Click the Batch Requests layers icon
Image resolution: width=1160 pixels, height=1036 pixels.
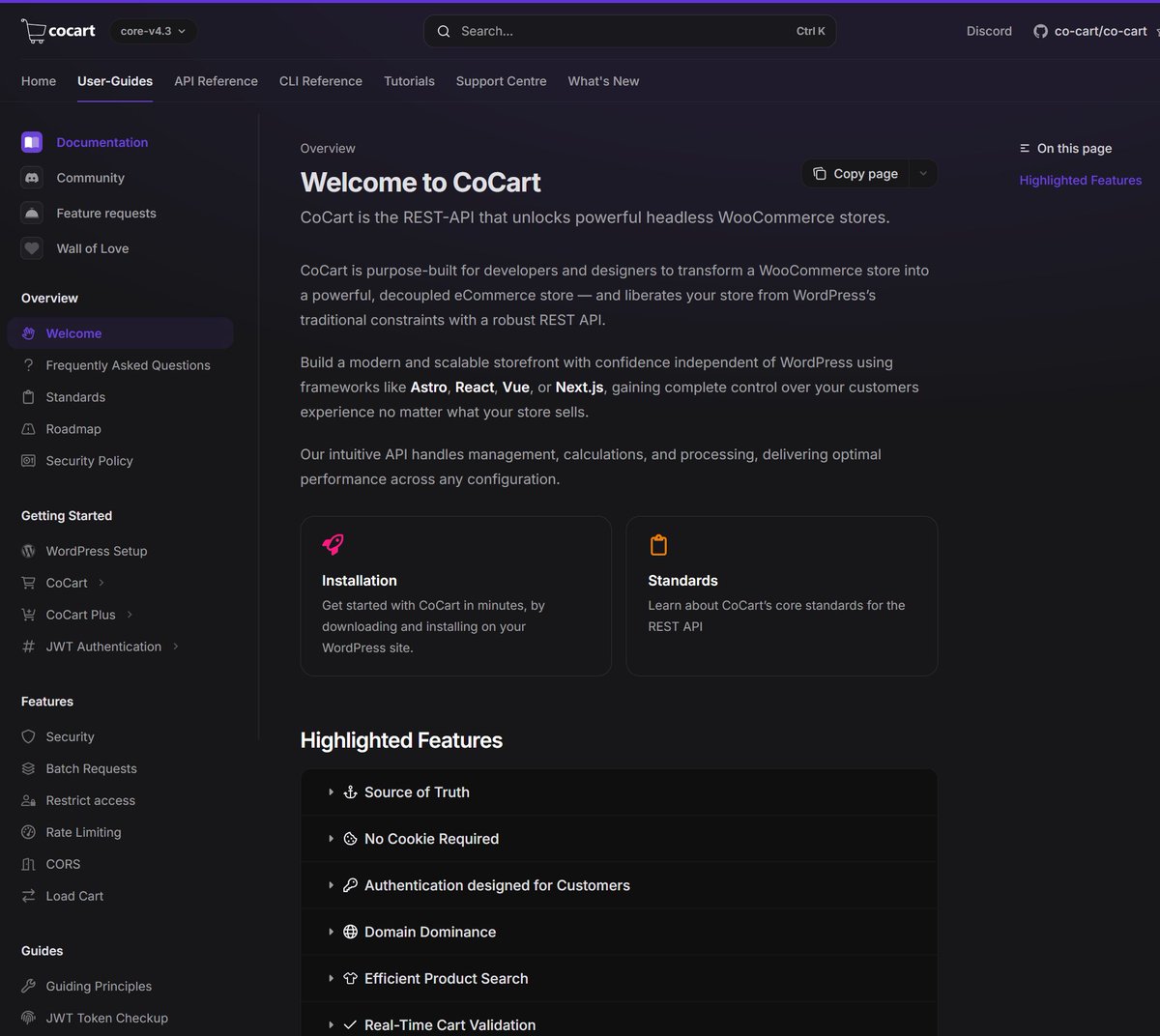28,768
